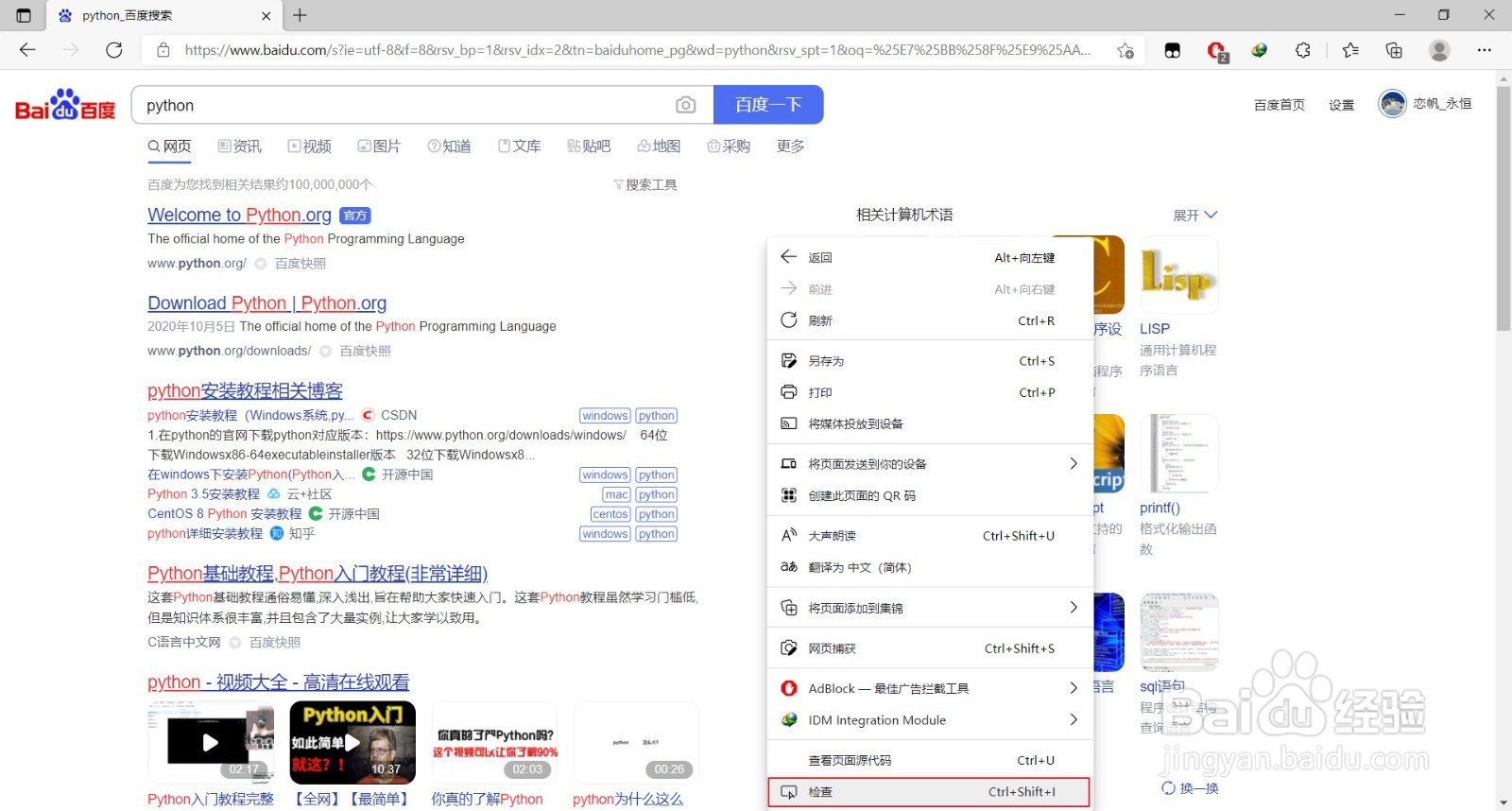Open python - 视频大全 result link
This screenshot has width=1512, height=811.
(x=279, y=682)
